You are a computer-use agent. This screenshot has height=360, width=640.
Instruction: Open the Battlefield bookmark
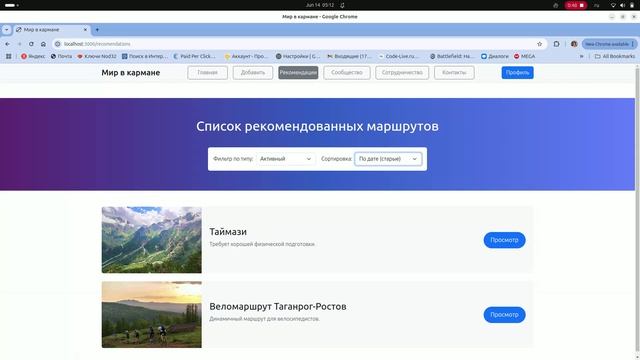[x=452, y=56]
